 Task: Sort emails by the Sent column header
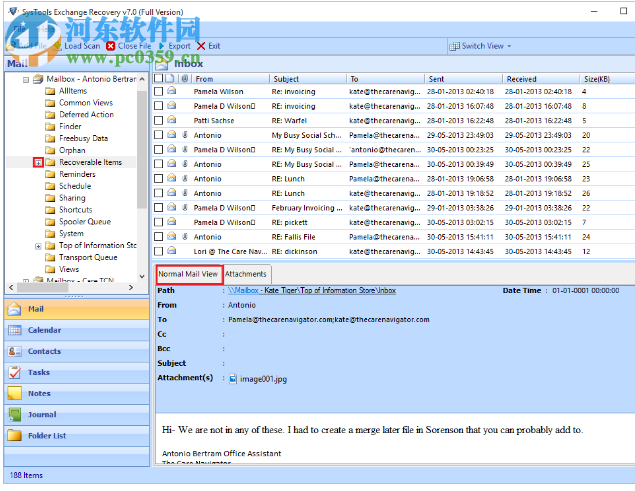[464, 79]
